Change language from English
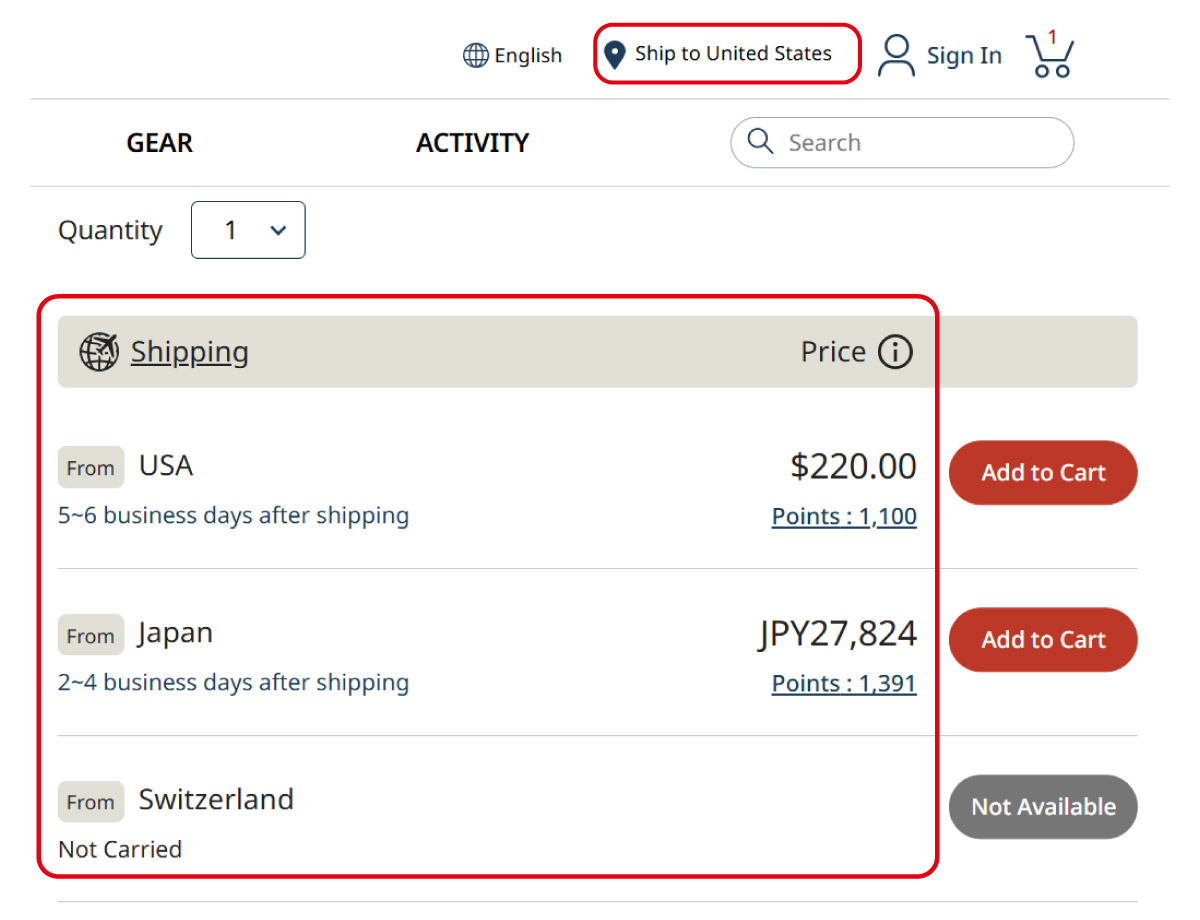The width and height of the screenshot is (1200, 920). [528, 56]
